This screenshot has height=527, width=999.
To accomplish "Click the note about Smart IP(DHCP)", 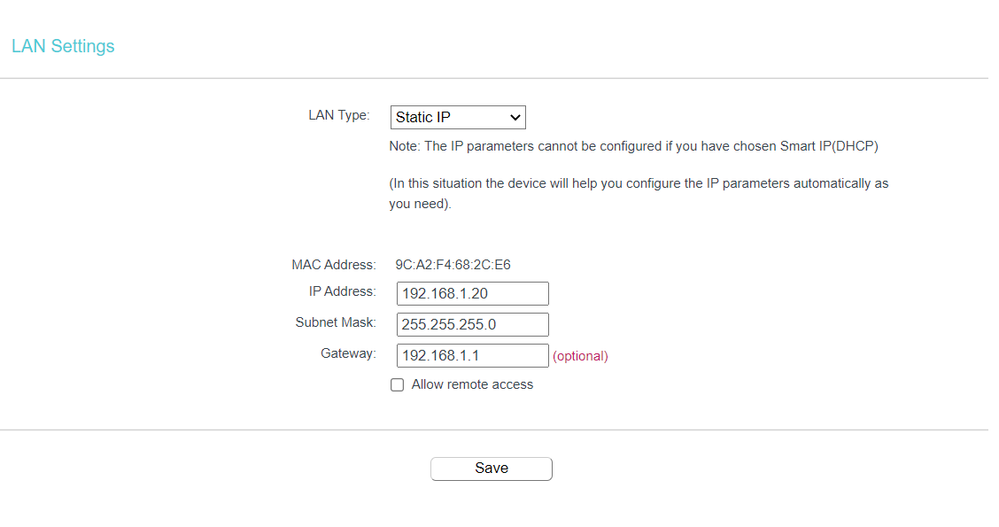I will pos(633,147).
